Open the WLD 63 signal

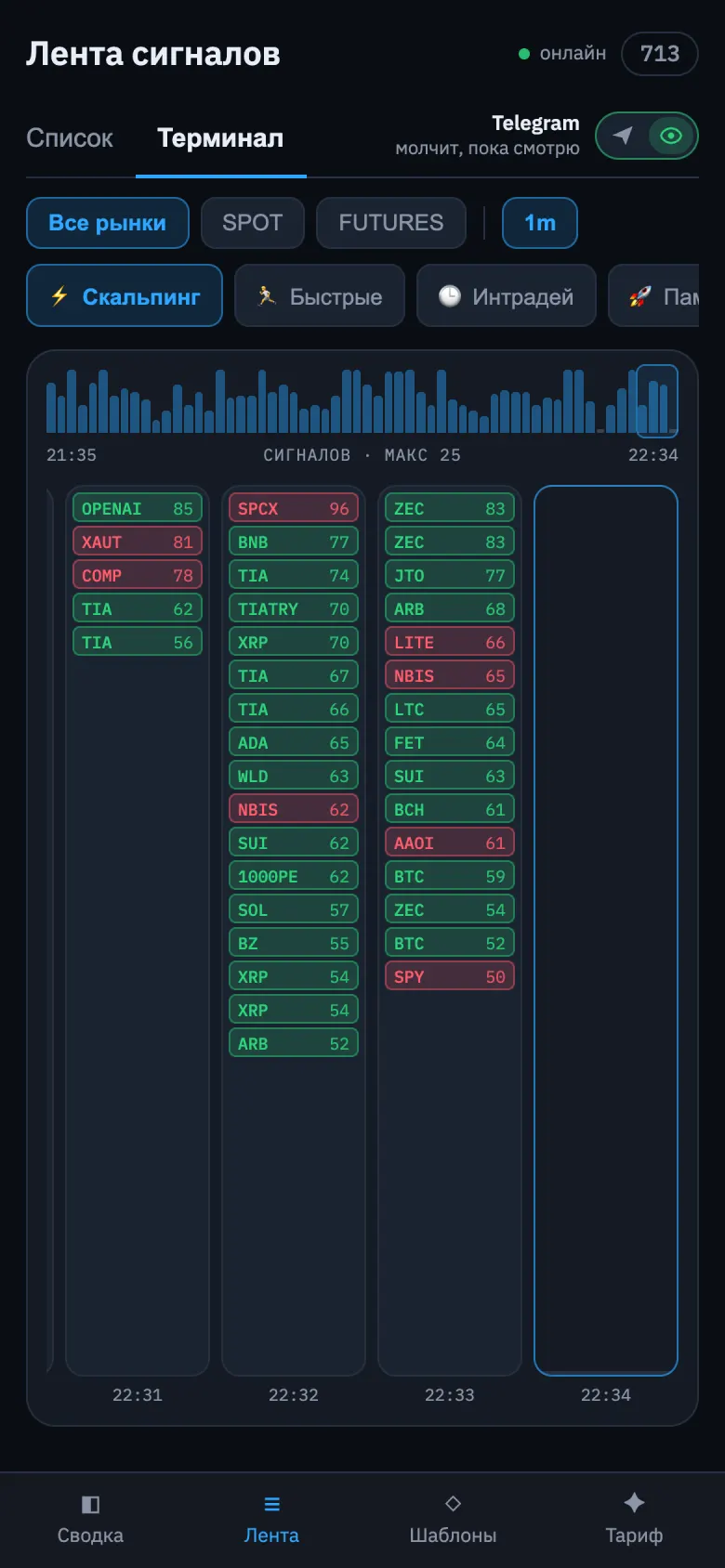click(294, 776)
